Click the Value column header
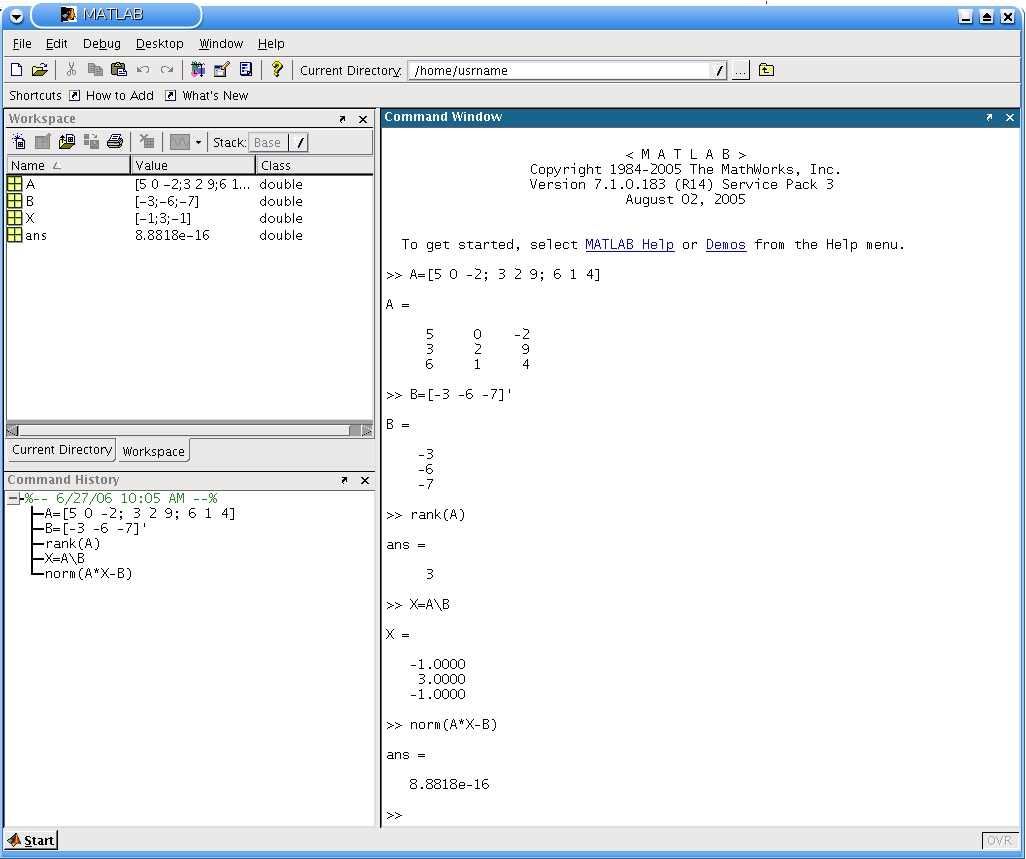1026x859 pixels. [x=193, y=166]
